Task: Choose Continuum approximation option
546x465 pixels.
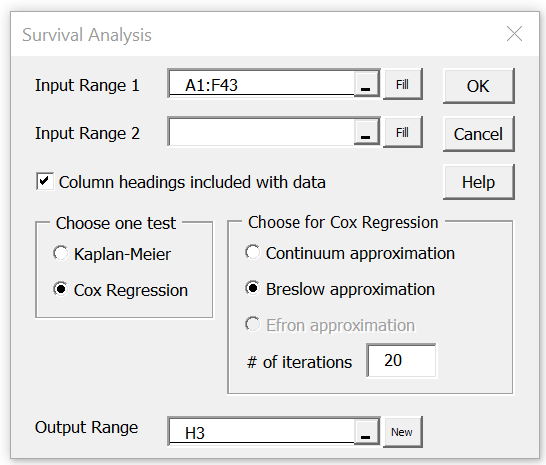Action: [253, 252]
